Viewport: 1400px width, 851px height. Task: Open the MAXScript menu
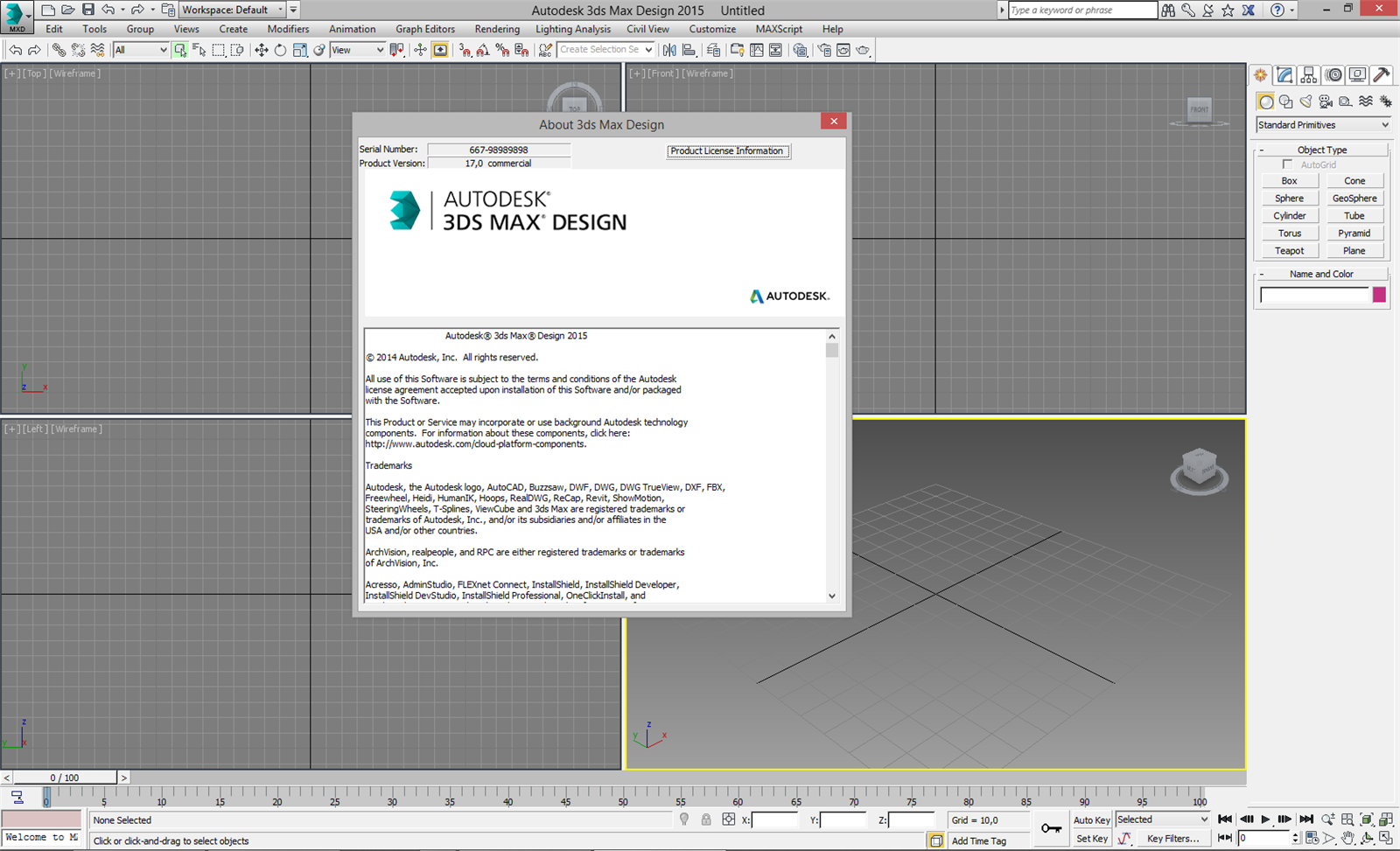coord(779,29)
